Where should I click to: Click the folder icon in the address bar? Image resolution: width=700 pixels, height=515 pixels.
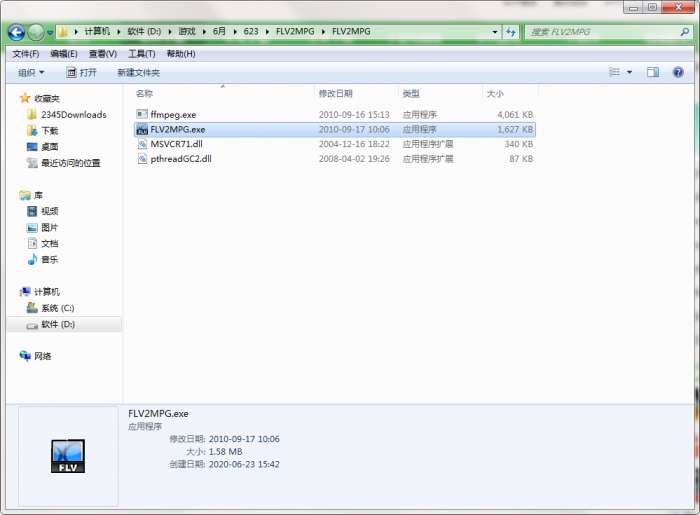(63, 32)
